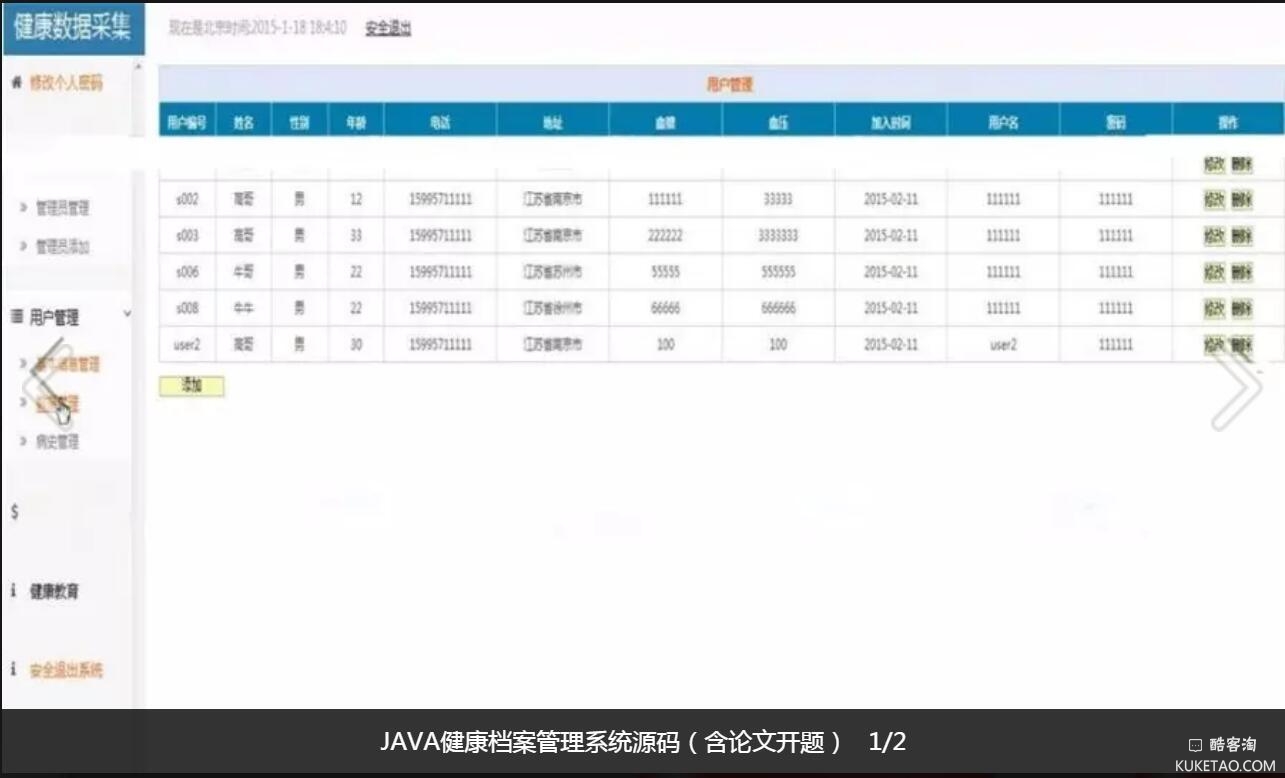Go to the previous image with the left chevron
The height and width of the screenshot is (778, 1285).
pyautogui.click(x=47, y=385)
